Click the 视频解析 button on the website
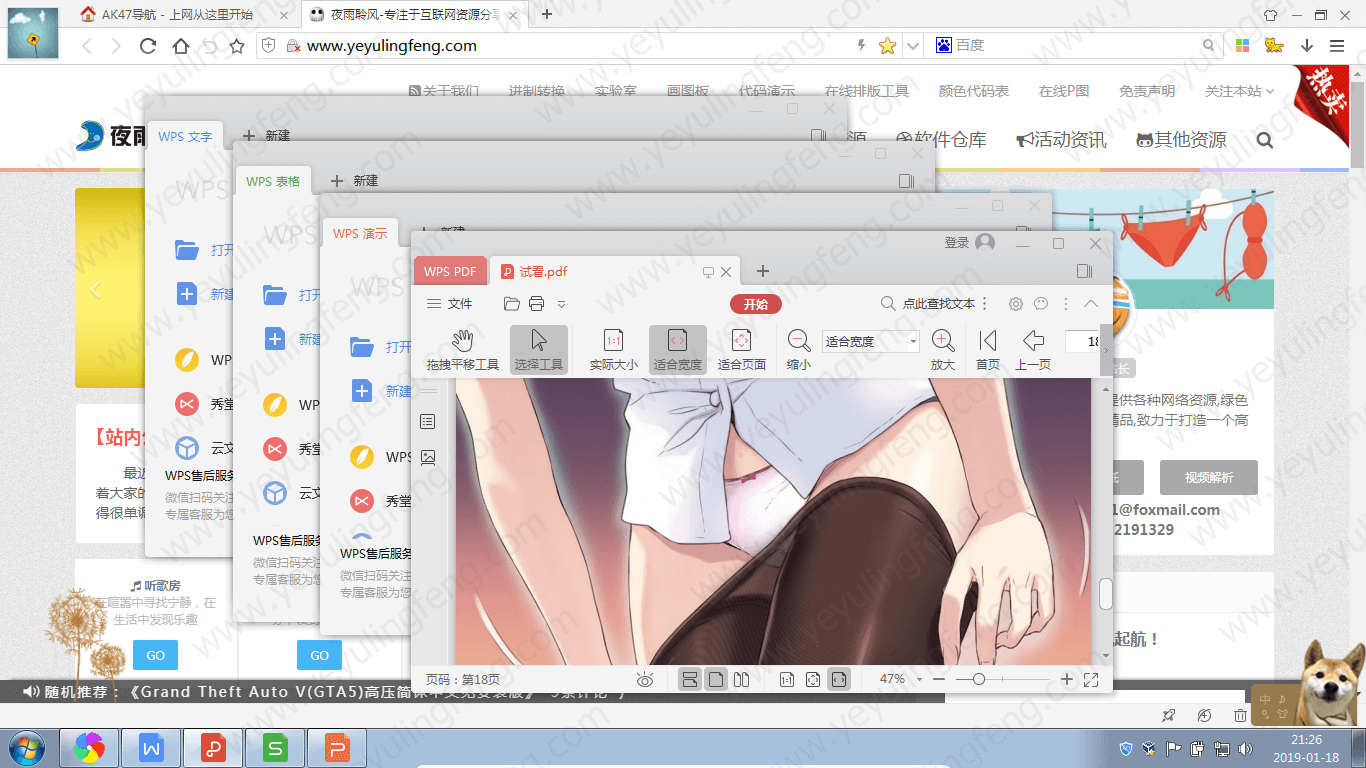 (1209, 477)
